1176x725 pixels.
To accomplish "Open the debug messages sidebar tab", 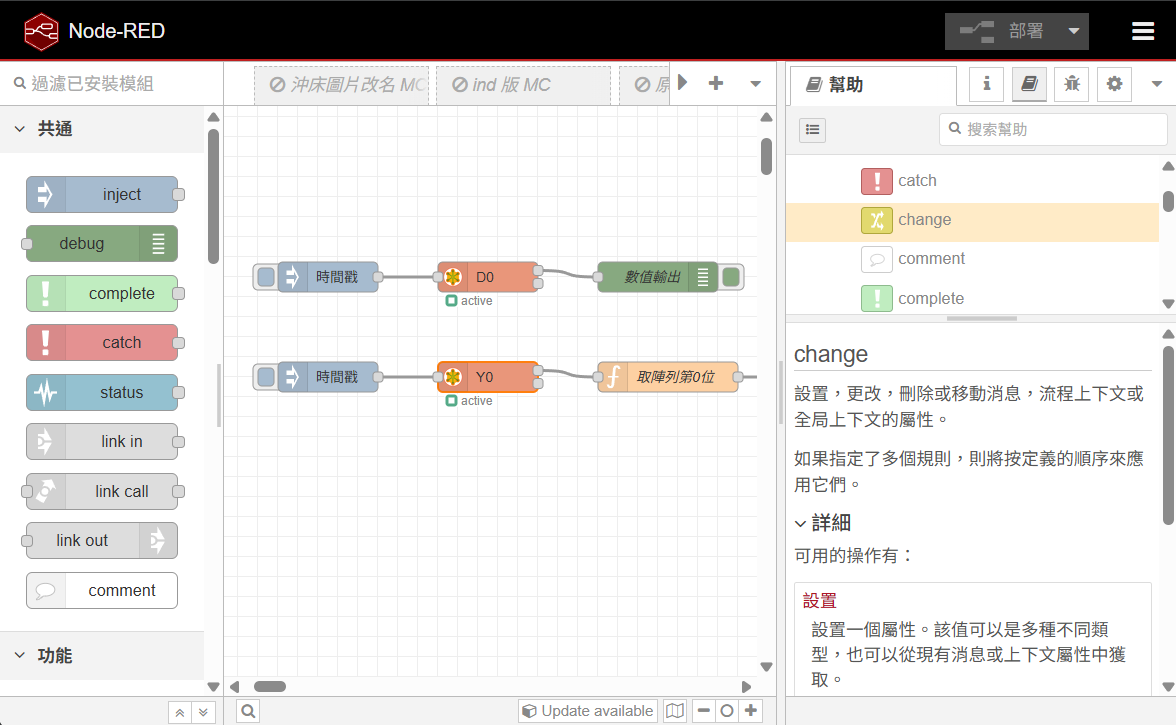I will pyautogui.click(x=1072, y=85).
